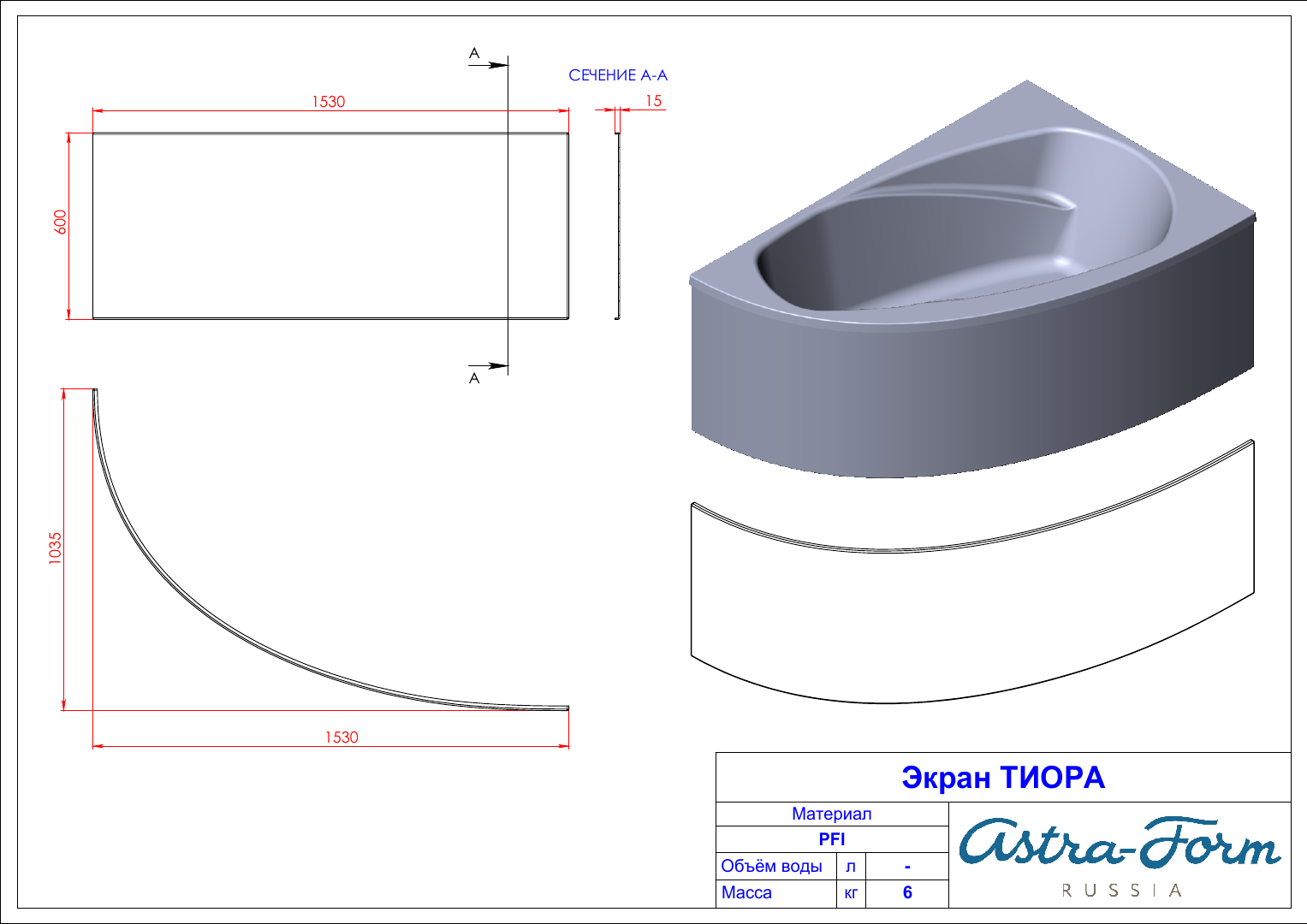
Task: Click the "RUSSIA" text under the logo
Action: pyautogui.click(x=1122, y=891)
